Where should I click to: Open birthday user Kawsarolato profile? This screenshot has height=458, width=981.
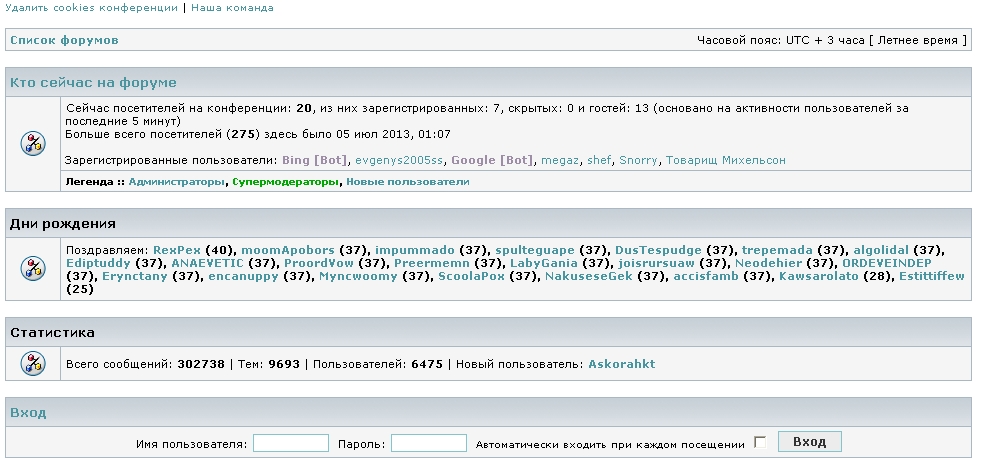pos(818,276)
